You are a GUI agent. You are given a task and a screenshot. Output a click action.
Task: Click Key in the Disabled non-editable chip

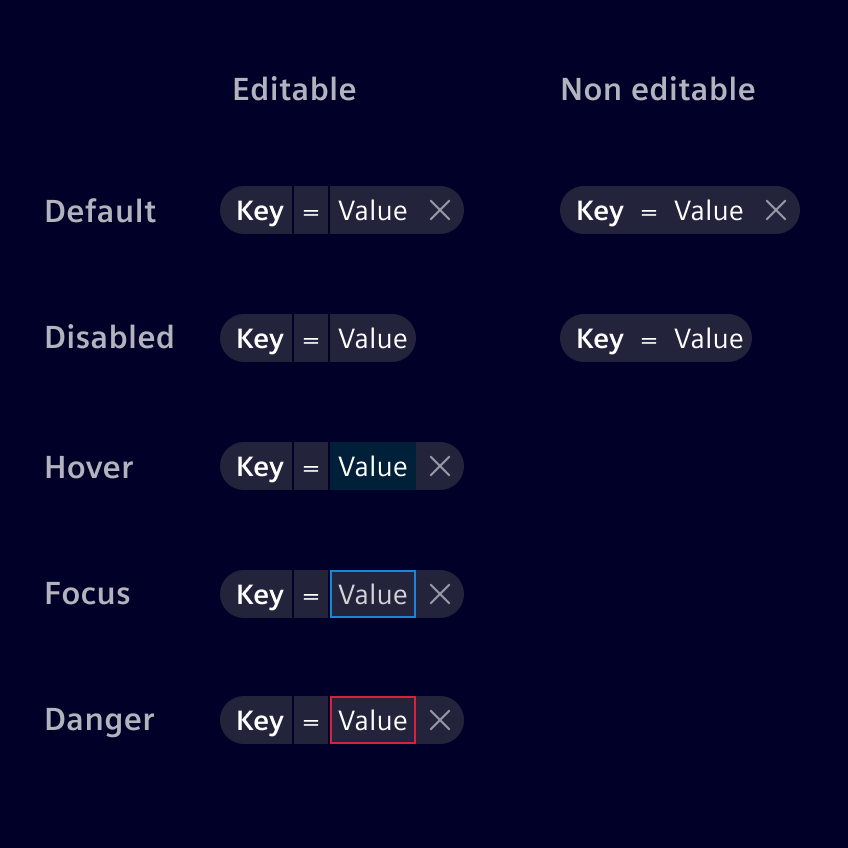pos(600,339)
